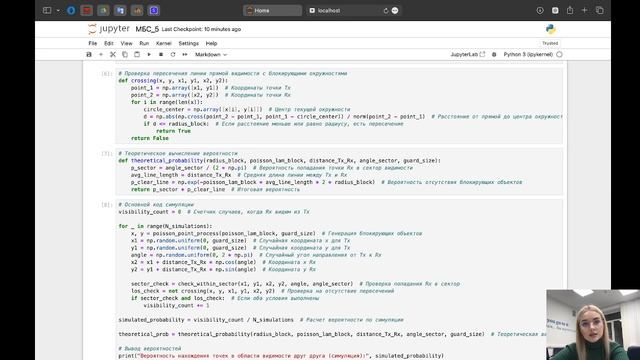This screenshot has width=640, height=360.
Task: Open the blue circular favorite icon
Action: pyautogui.click(x=71, y=10)
